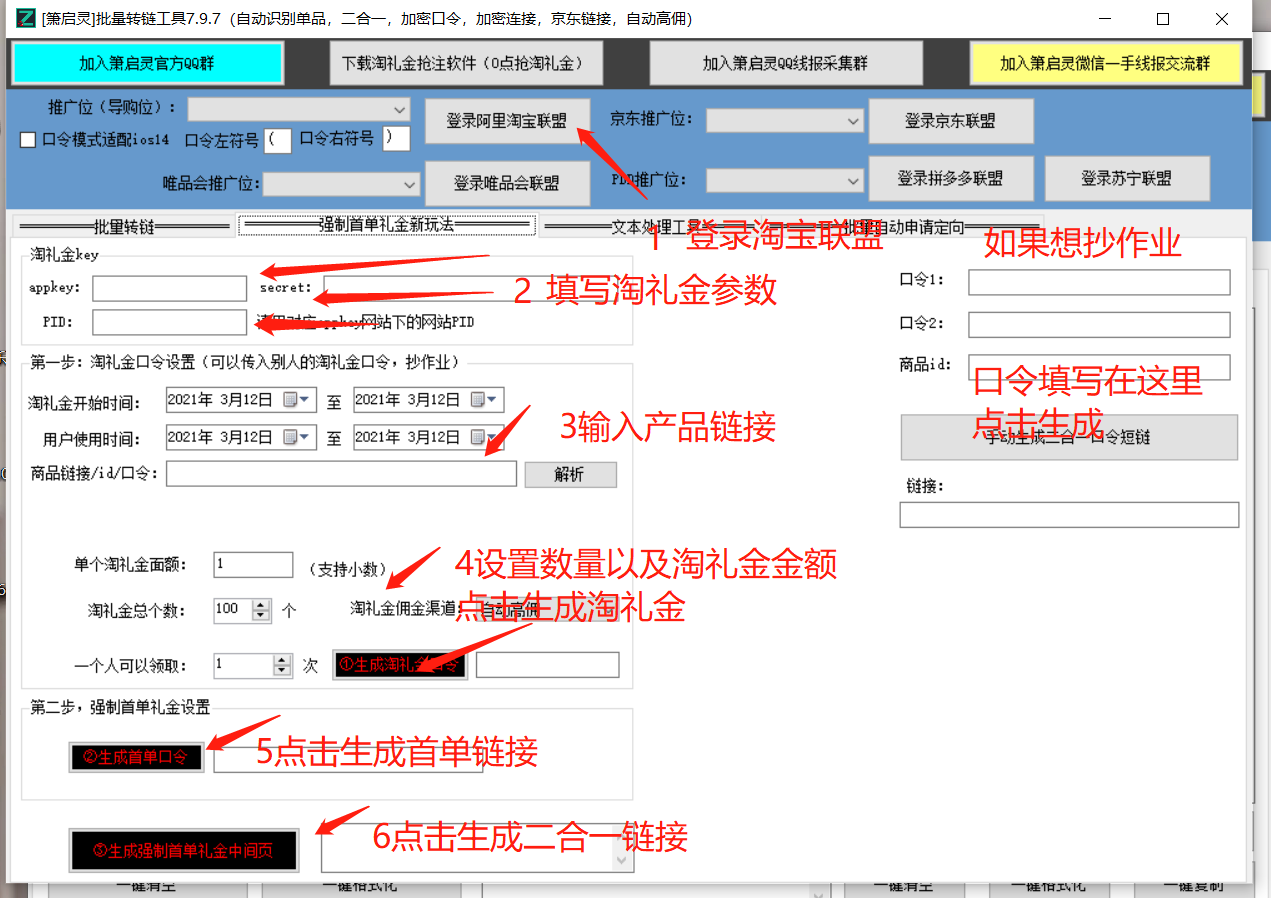The width and height of the screenshot is (1271, 898).
Task: Click the （支持小数） hint text
Action: pos(347,569)
